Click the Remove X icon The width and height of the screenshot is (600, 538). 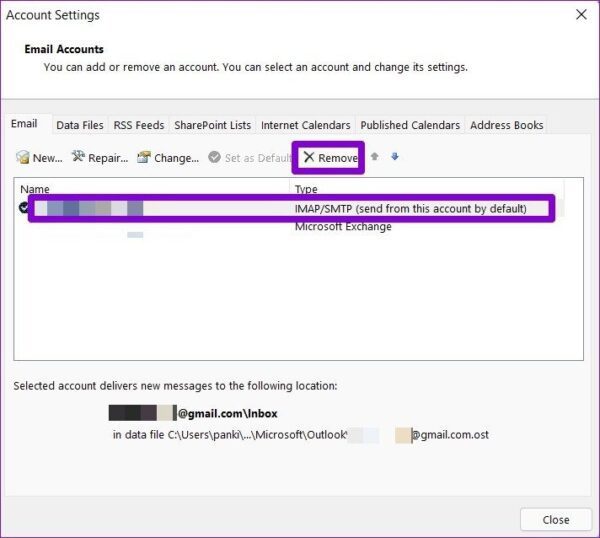click(x=309, y=157)
